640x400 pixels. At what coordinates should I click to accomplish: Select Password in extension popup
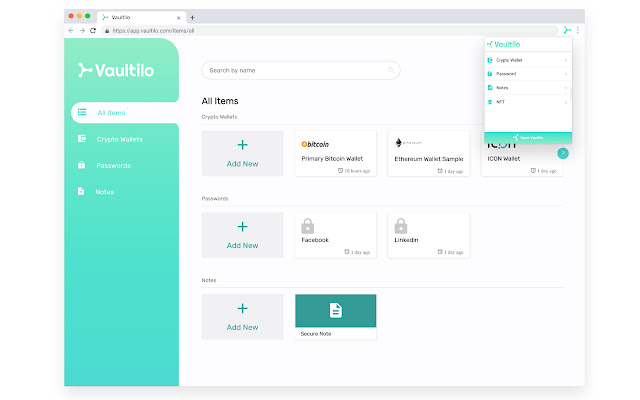click(528, 74)
